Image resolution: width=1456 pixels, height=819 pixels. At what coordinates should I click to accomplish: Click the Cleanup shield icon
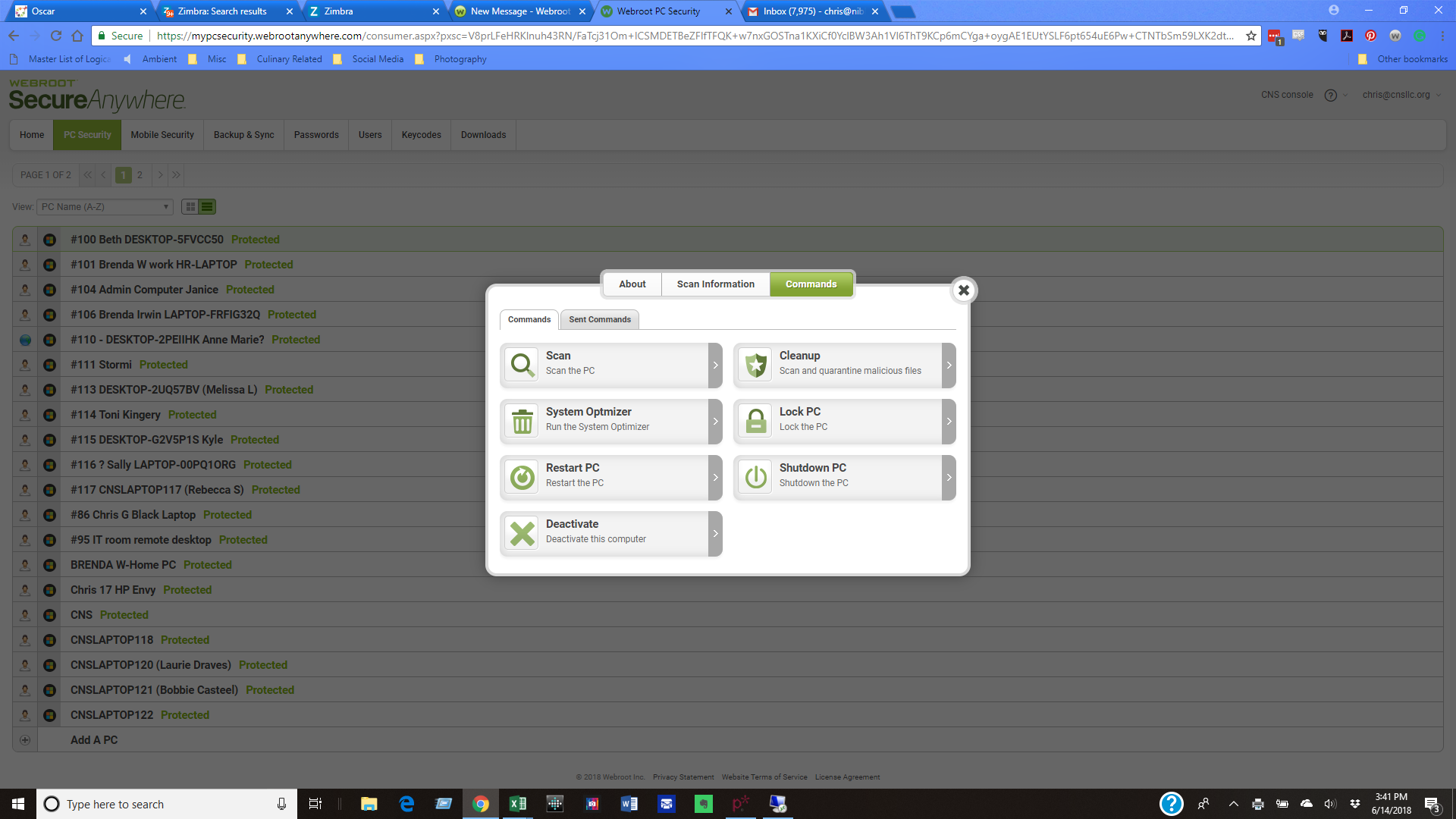point(756,366)
